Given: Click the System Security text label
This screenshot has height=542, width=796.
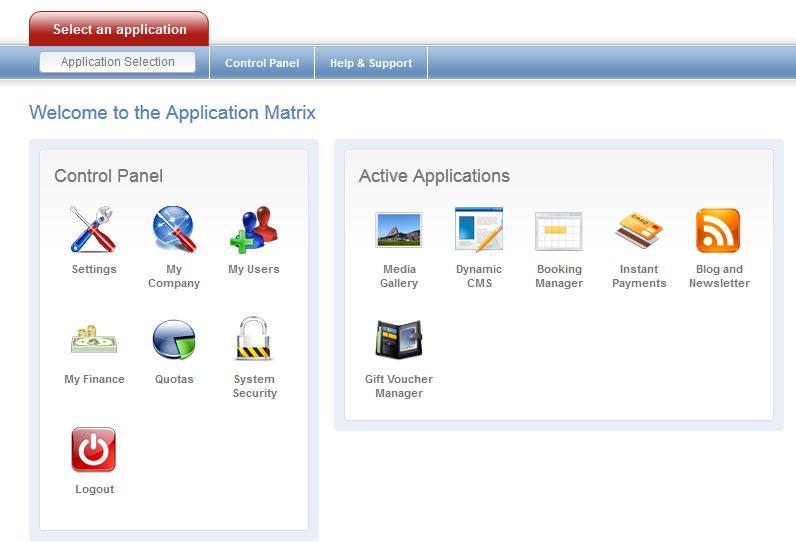Looking at the screenshot, I should [254, 386].
